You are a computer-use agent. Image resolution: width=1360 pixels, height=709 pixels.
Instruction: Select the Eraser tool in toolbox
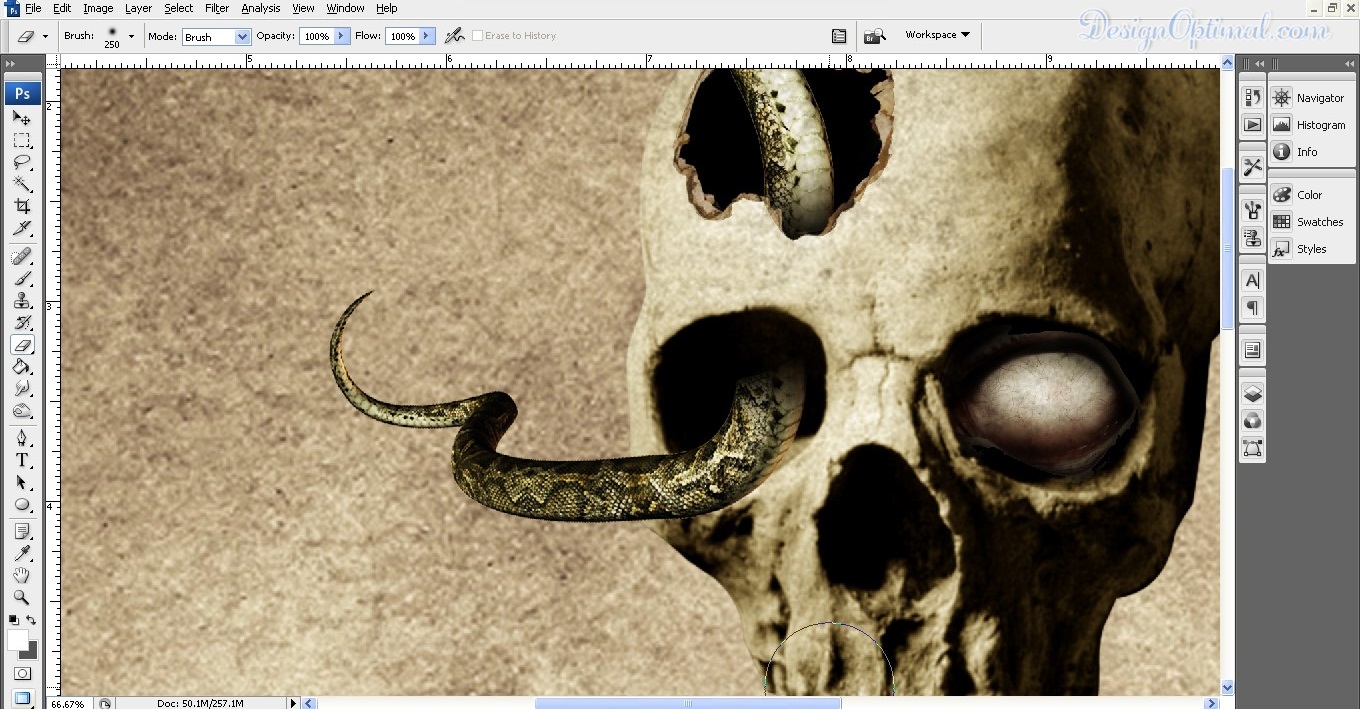point(22,345)
